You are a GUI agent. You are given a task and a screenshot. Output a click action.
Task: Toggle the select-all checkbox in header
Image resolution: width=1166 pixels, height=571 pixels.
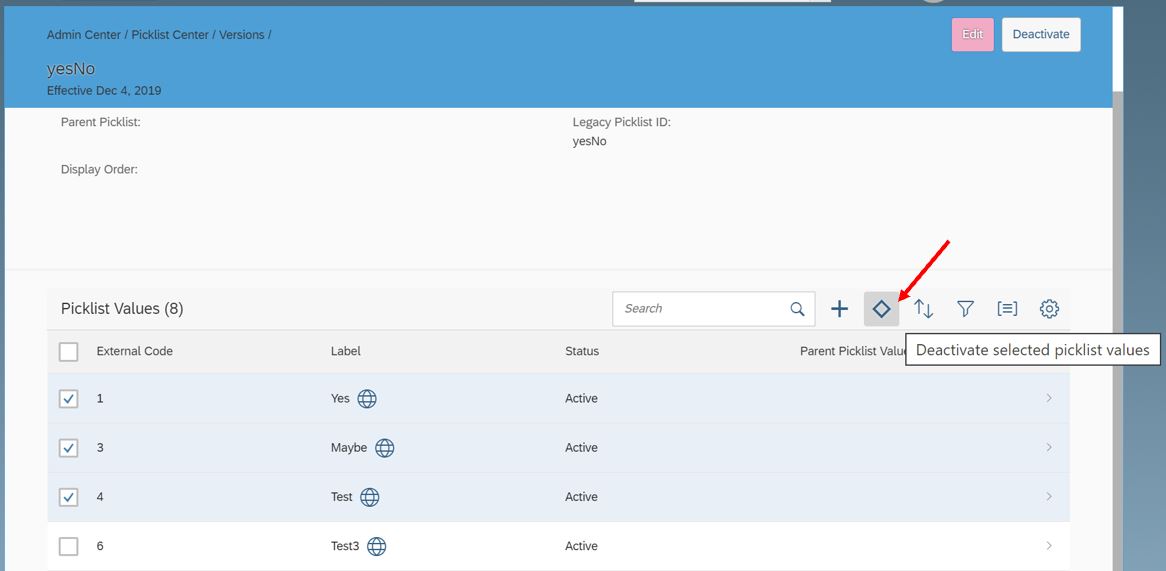[x=68, y=351]
